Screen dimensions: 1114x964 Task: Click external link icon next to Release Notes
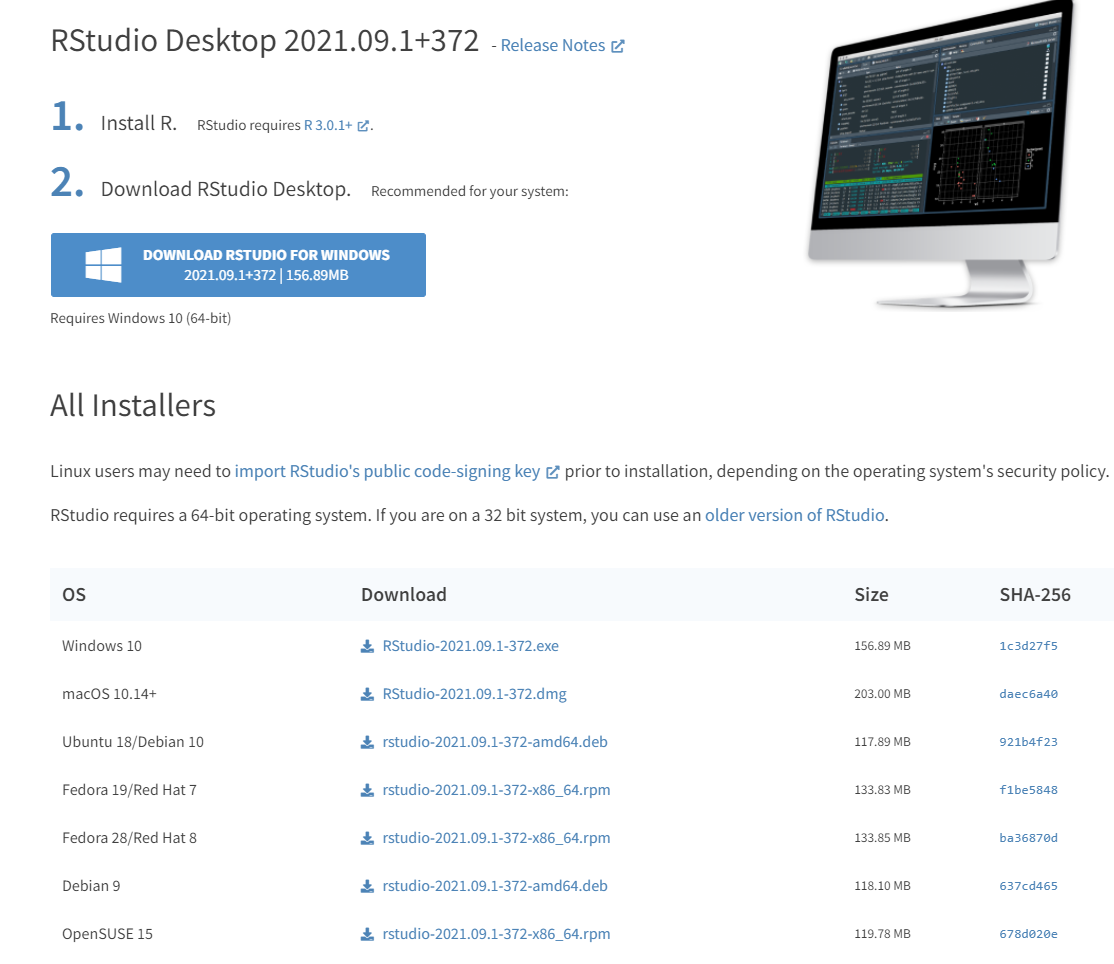tap(618, 46)
